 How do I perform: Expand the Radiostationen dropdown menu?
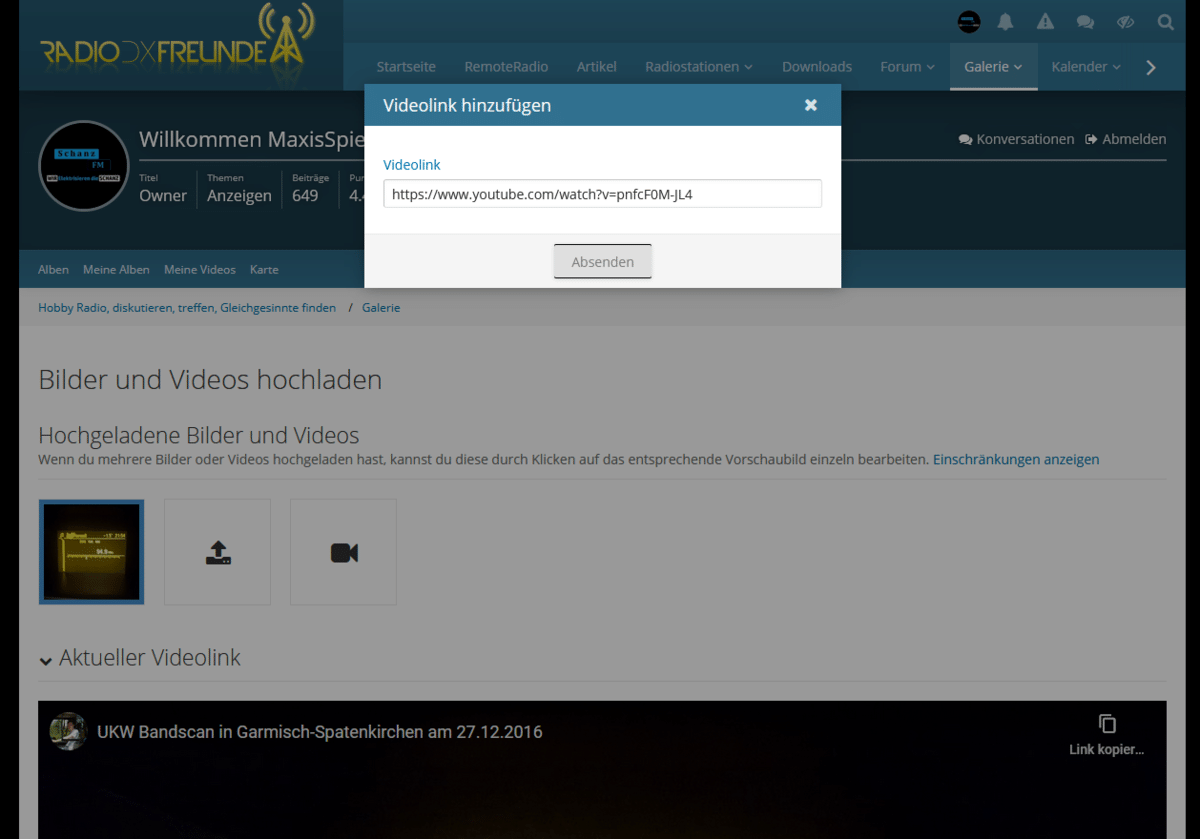click(698, 67)
